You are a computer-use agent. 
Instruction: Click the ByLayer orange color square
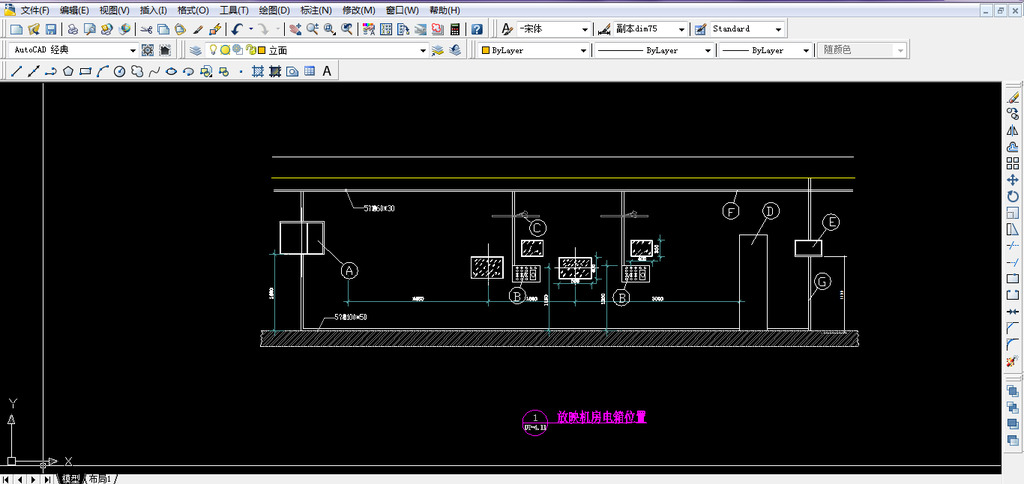coord(485,50)
